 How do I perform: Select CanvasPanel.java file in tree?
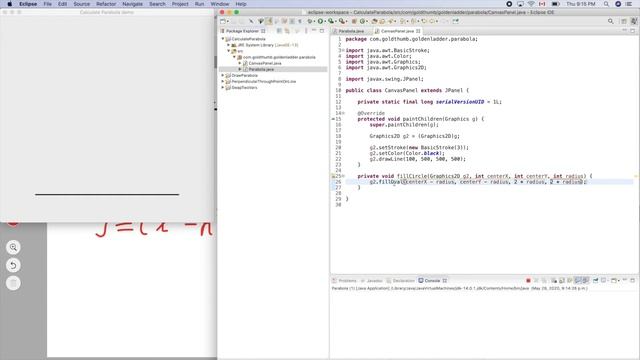pyautogui.click(x=265, y=63)
